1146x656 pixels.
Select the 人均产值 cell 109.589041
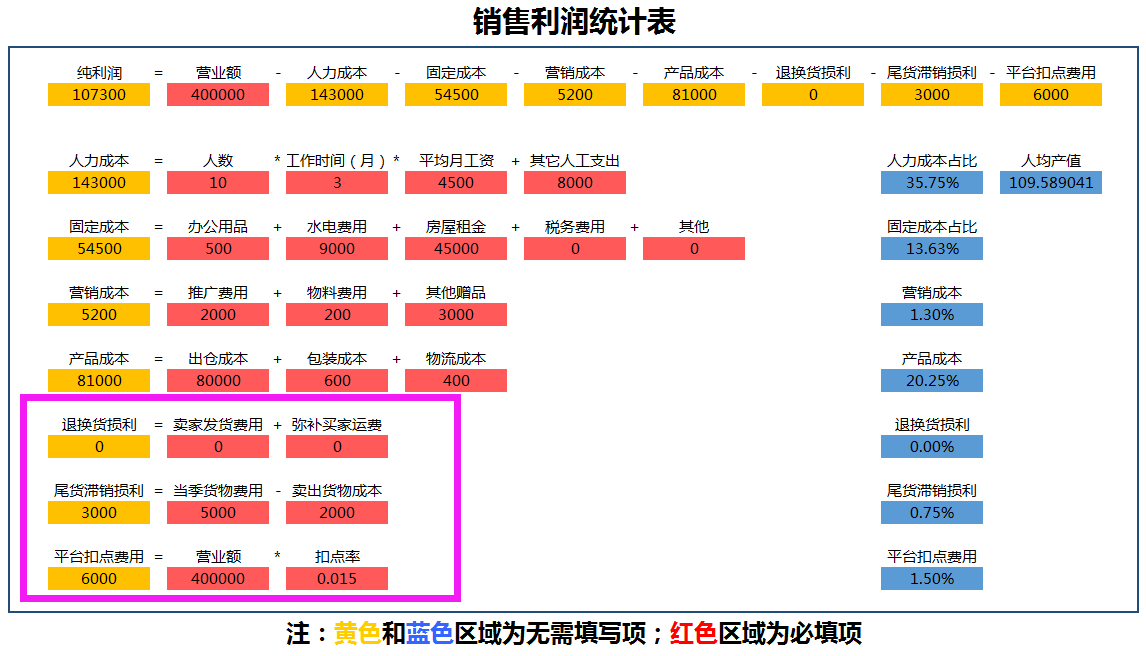point(1051,183)
